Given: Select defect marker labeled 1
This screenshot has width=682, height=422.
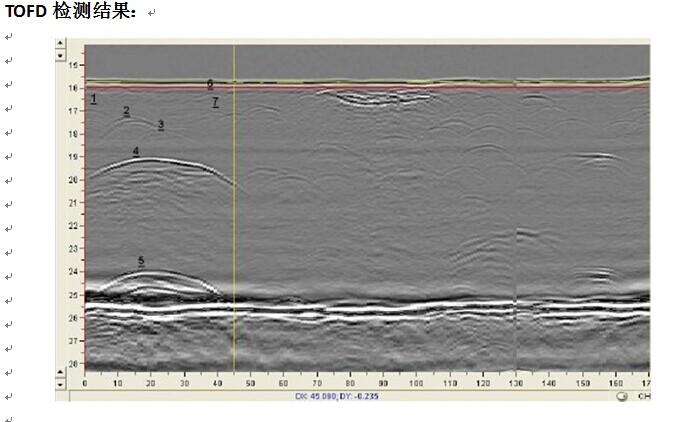Looking at the screenshot, I should pyautogui.click(x=94, y=99).
